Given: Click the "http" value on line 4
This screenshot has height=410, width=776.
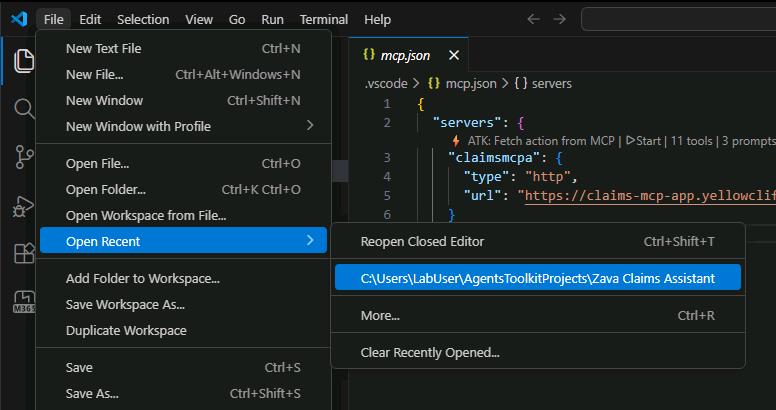Looking at the screenshot, I should tap(548, 177).
